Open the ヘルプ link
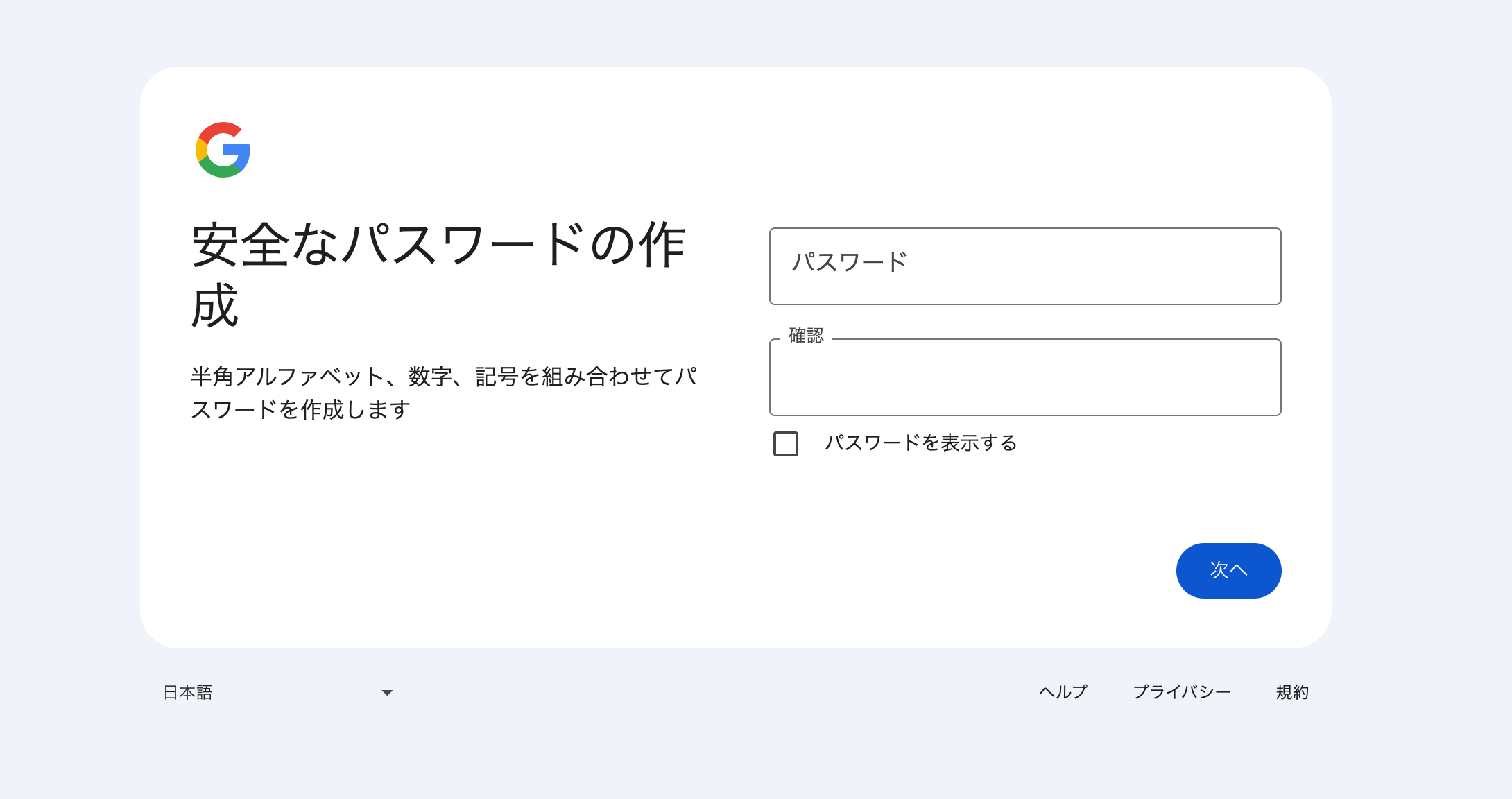This screenshot has width=1512, height=799. (x=1063, y=692)
